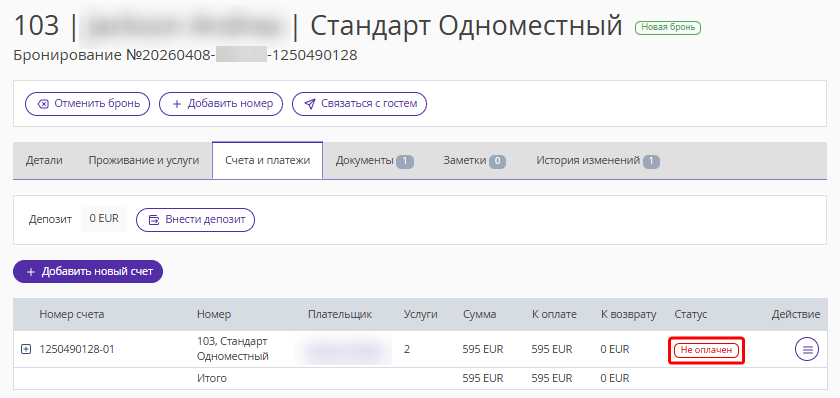This screenshot has height=398, width=840.
Task: Open the action menu for invoice 1250490128-01
Action: pos(807,350)
